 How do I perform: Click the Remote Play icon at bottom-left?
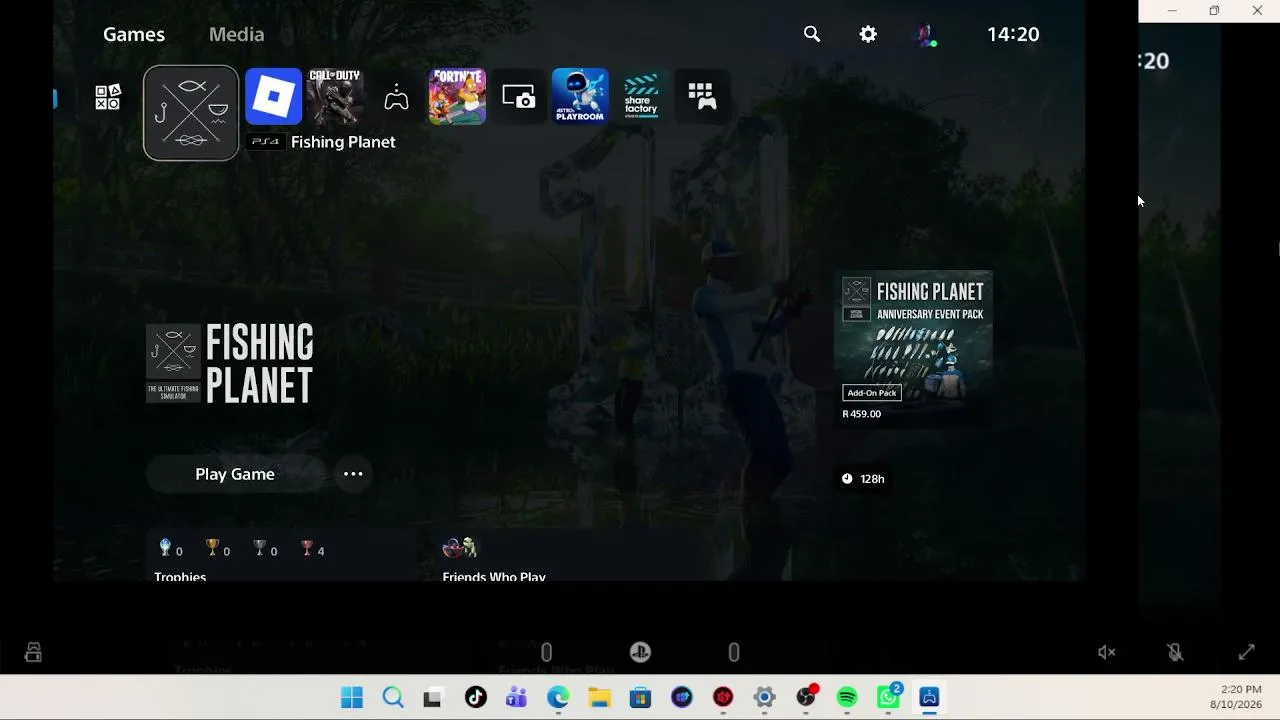pos(33,652)
